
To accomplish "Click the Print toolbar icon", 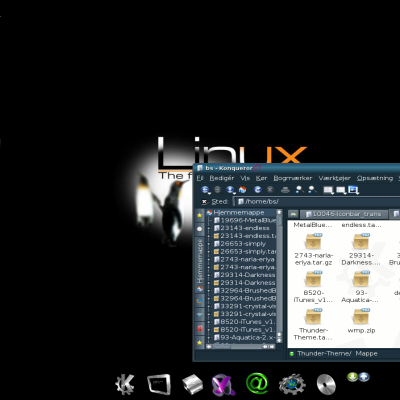I will point(285,190).
